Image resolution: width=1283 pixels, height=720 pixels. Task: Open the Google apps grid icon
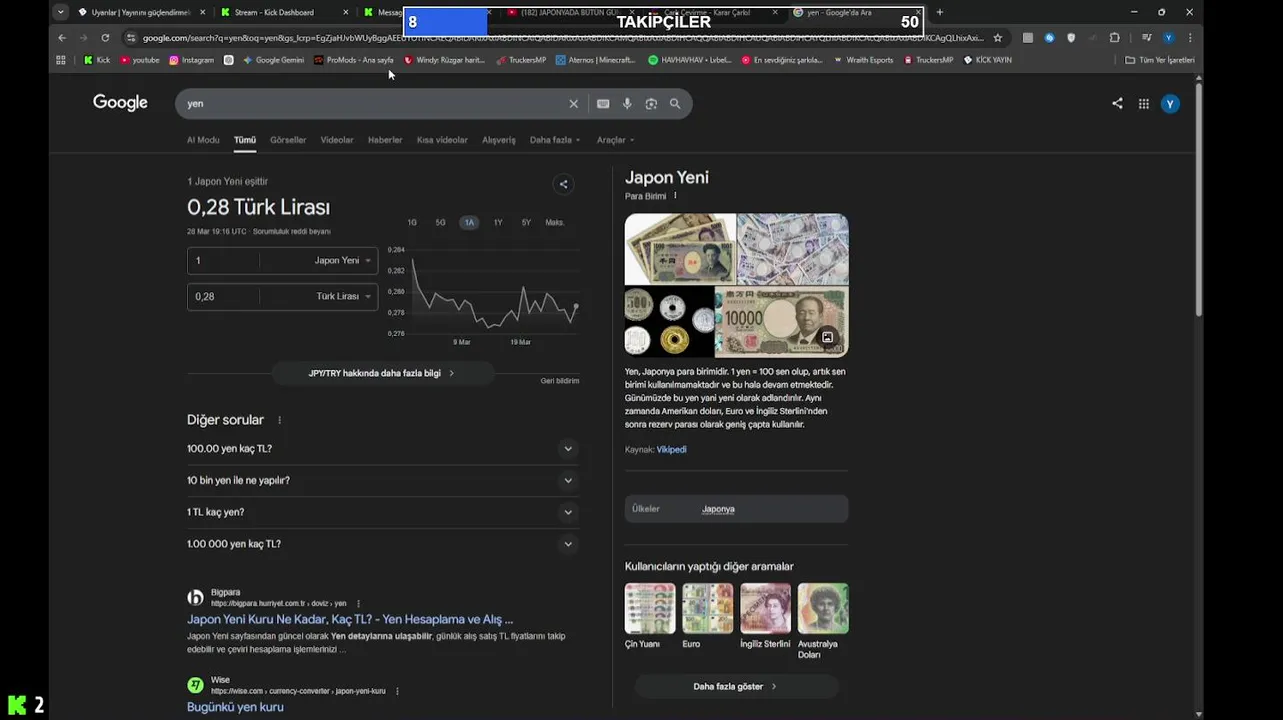tap(1143, 104)
